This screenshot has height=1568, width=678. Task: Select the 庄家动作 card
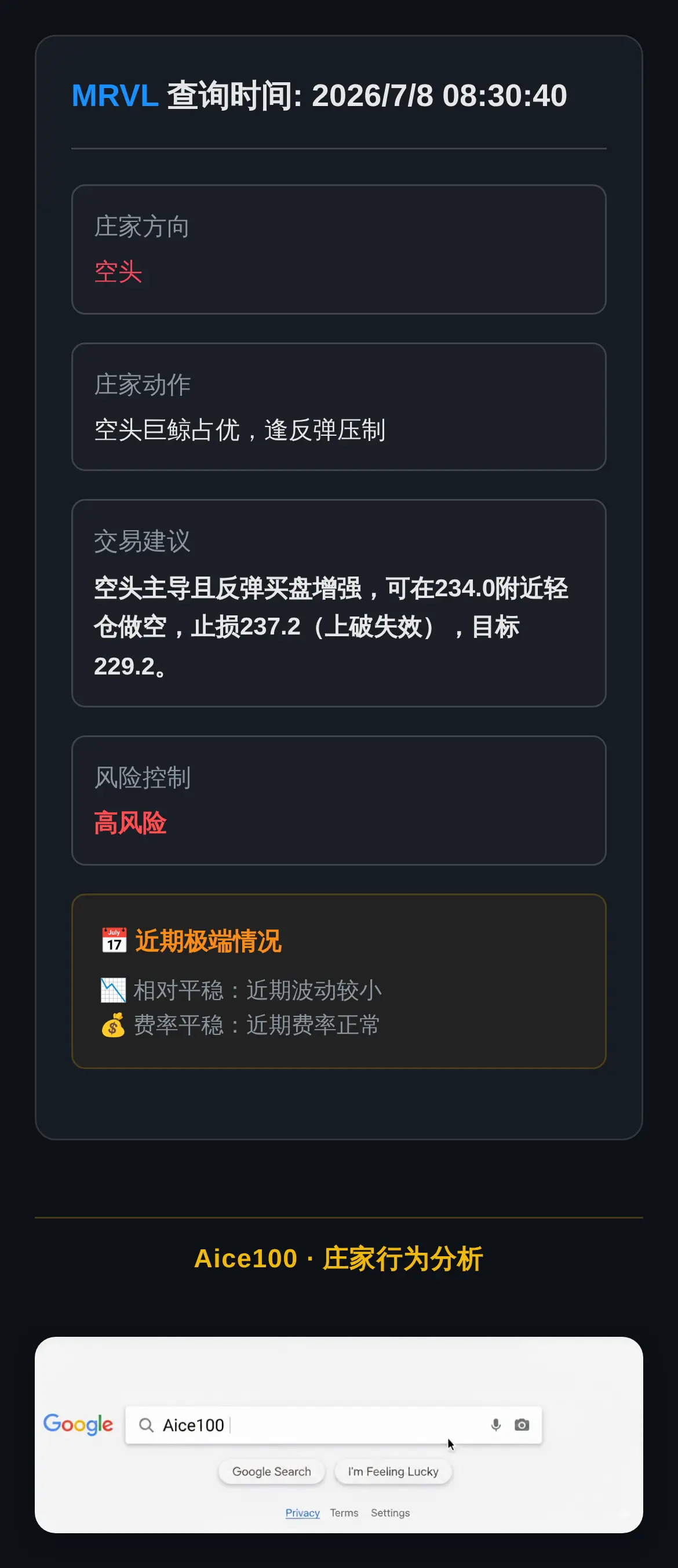[x=338, y=407]
